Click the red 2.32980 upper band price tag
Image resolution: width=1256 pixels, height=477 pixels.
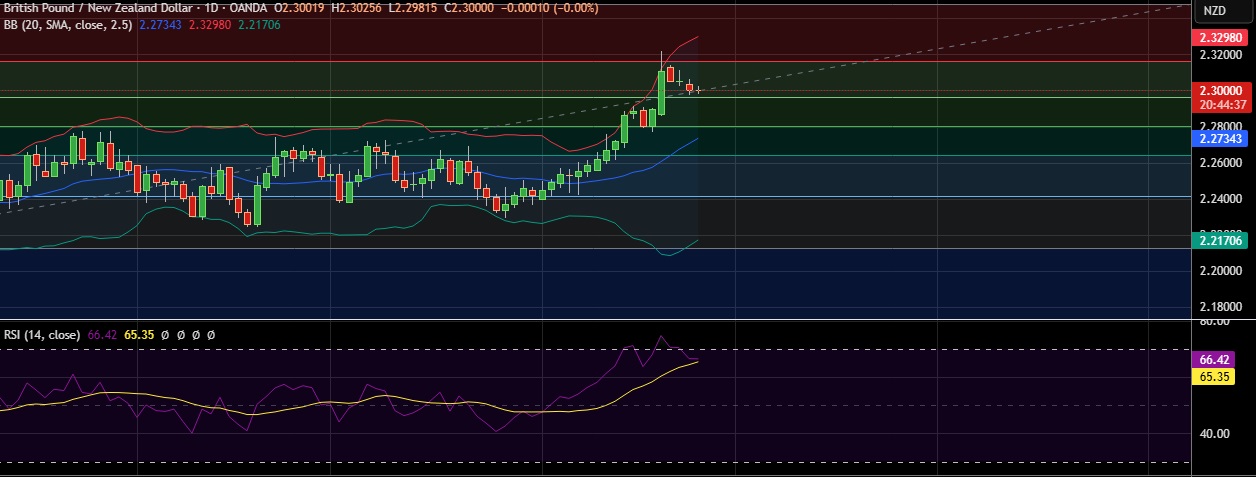tap(1221, 37)
